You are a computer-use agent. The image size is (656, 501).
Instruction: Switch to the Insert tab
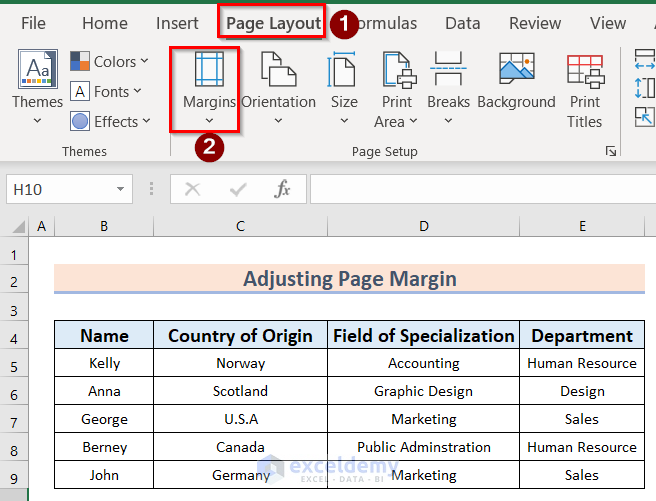point(177,23)
